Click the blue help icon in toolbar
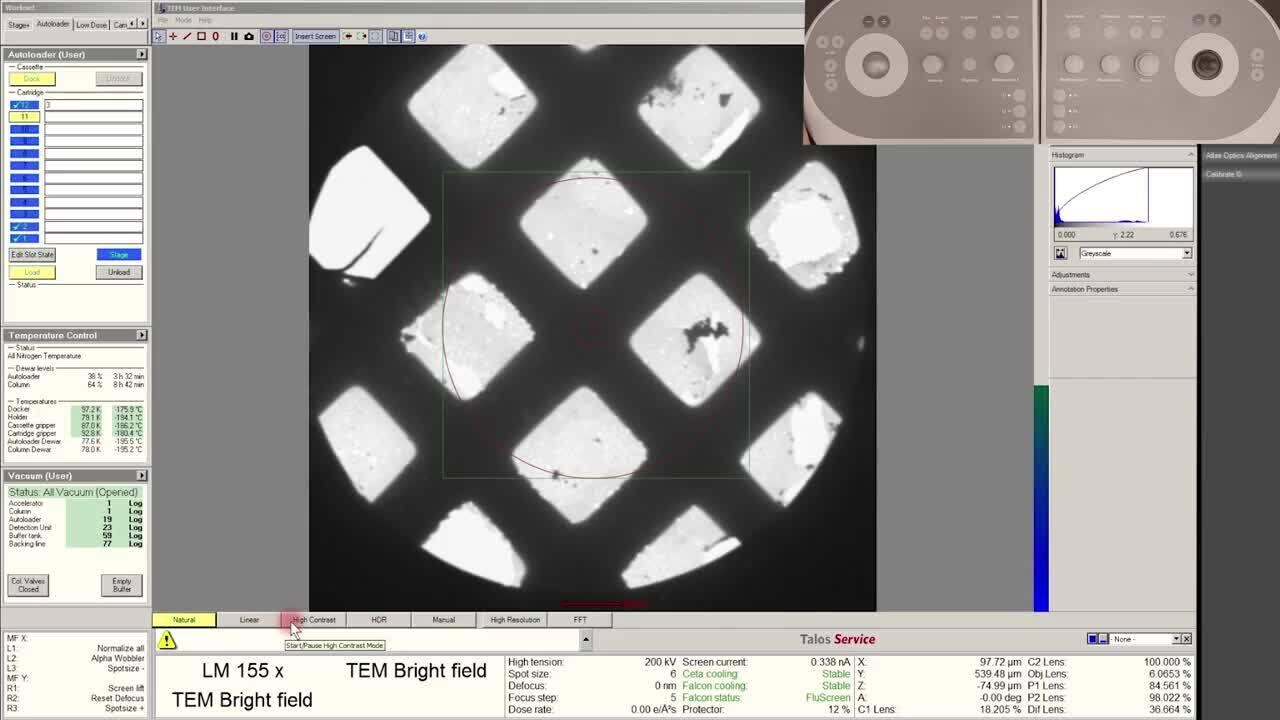1280x720 pixels. (x=422, y=36)
